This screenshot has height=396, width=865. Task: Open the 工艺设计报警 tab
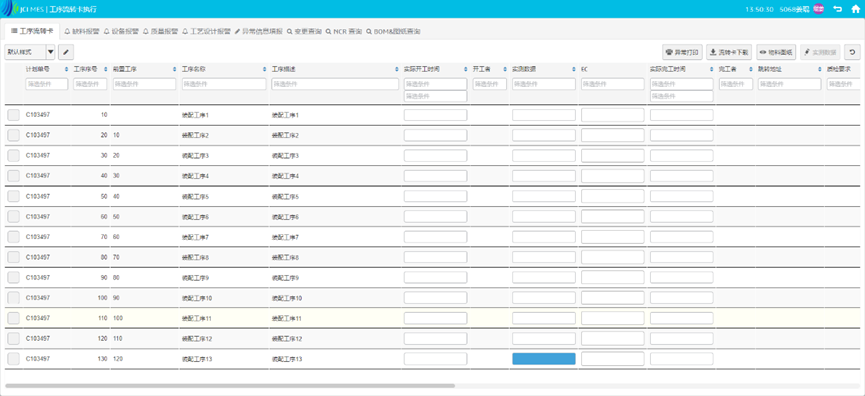[x=206, y=32]
